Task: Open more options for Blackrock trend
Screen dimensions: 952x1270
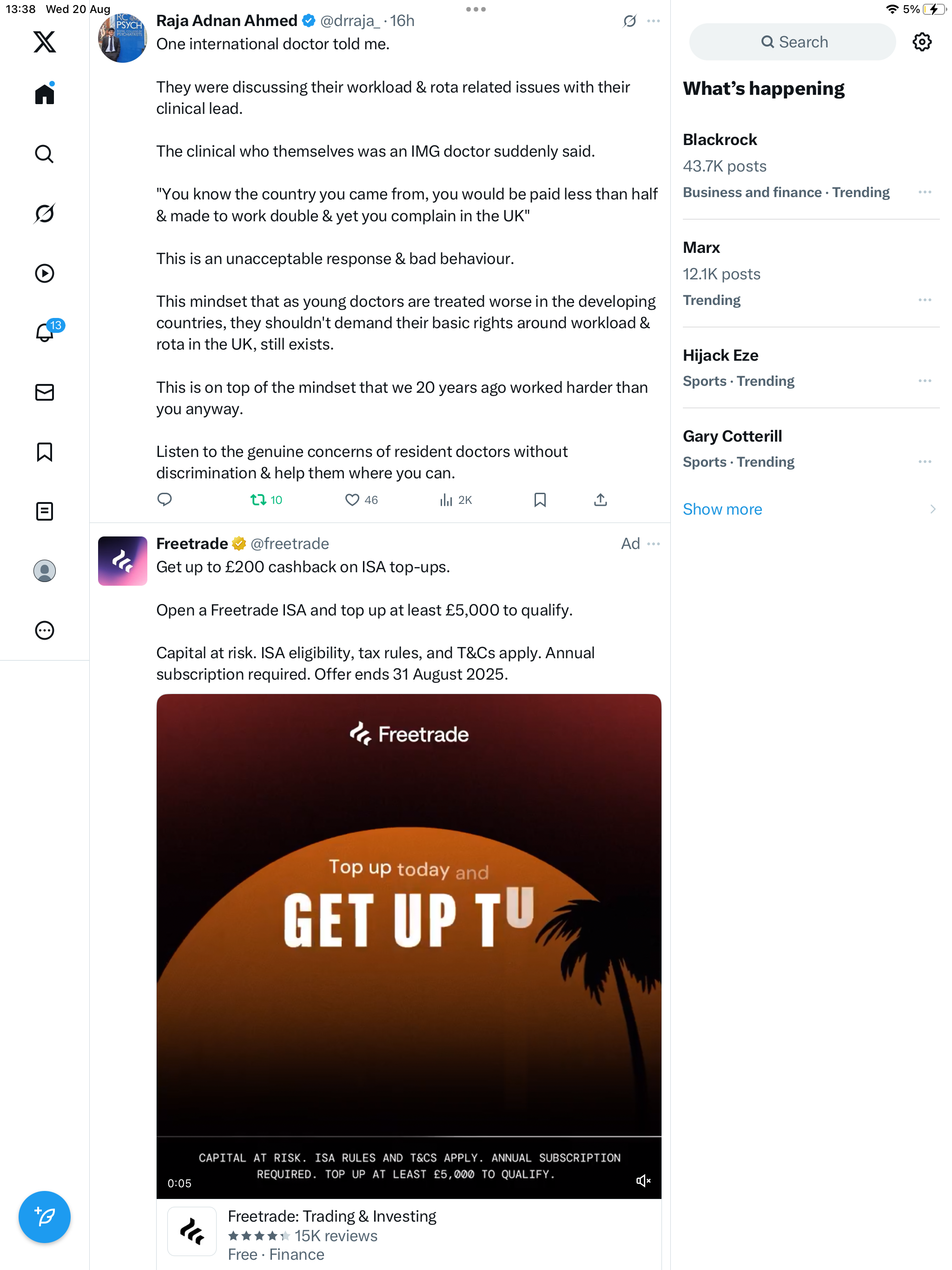Action: (x=925, y=192)
